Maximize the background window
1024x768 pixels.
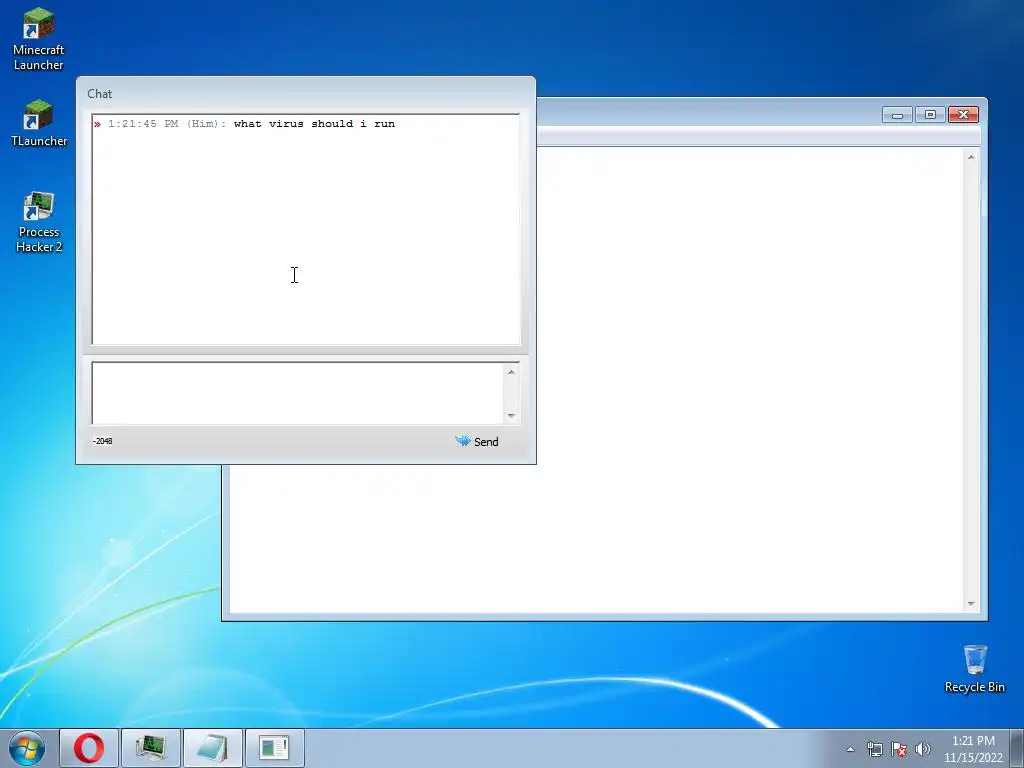pos(930,115)
